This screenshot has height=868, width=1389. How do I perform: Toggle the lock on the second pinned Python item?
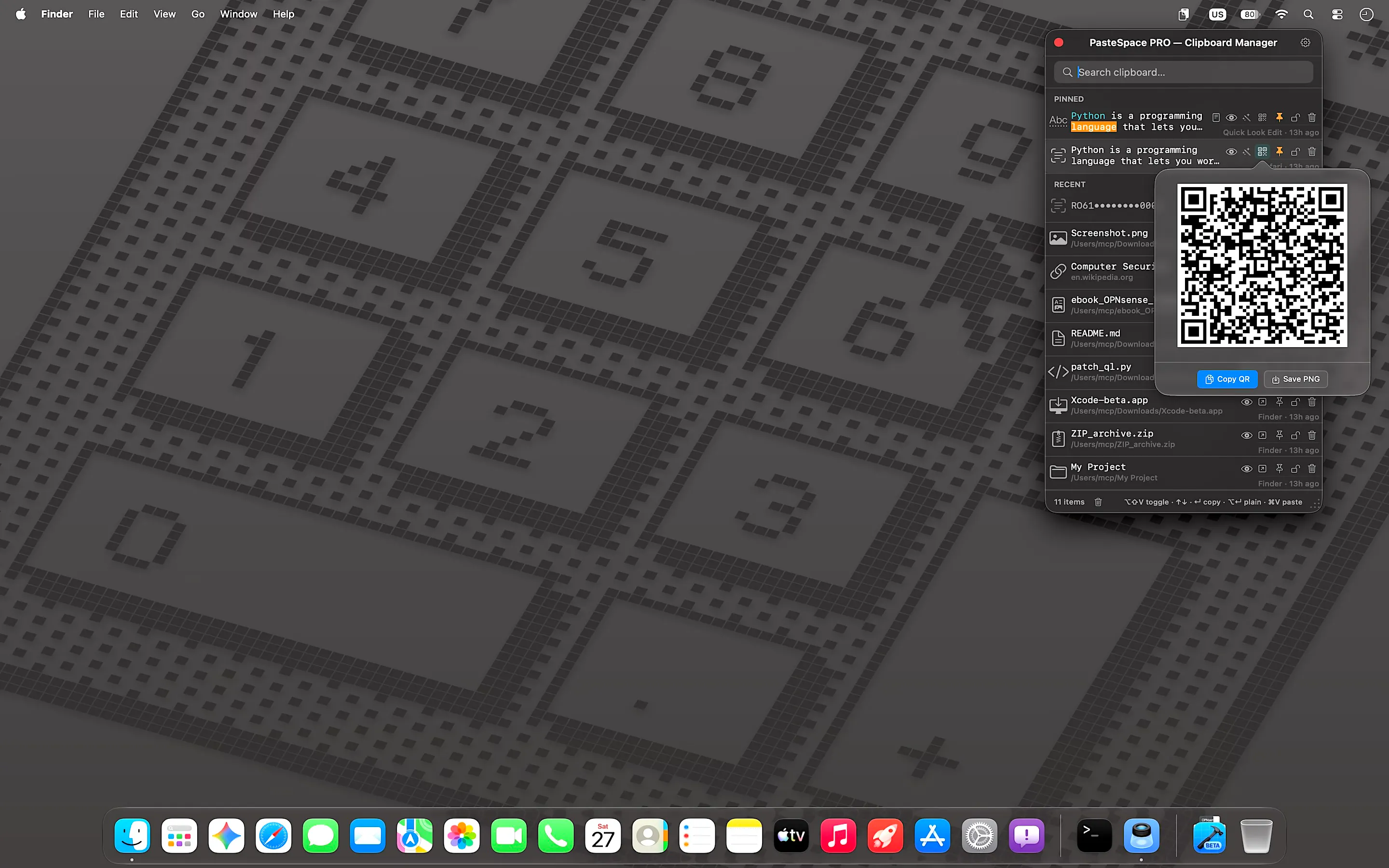click(1295, 151)
